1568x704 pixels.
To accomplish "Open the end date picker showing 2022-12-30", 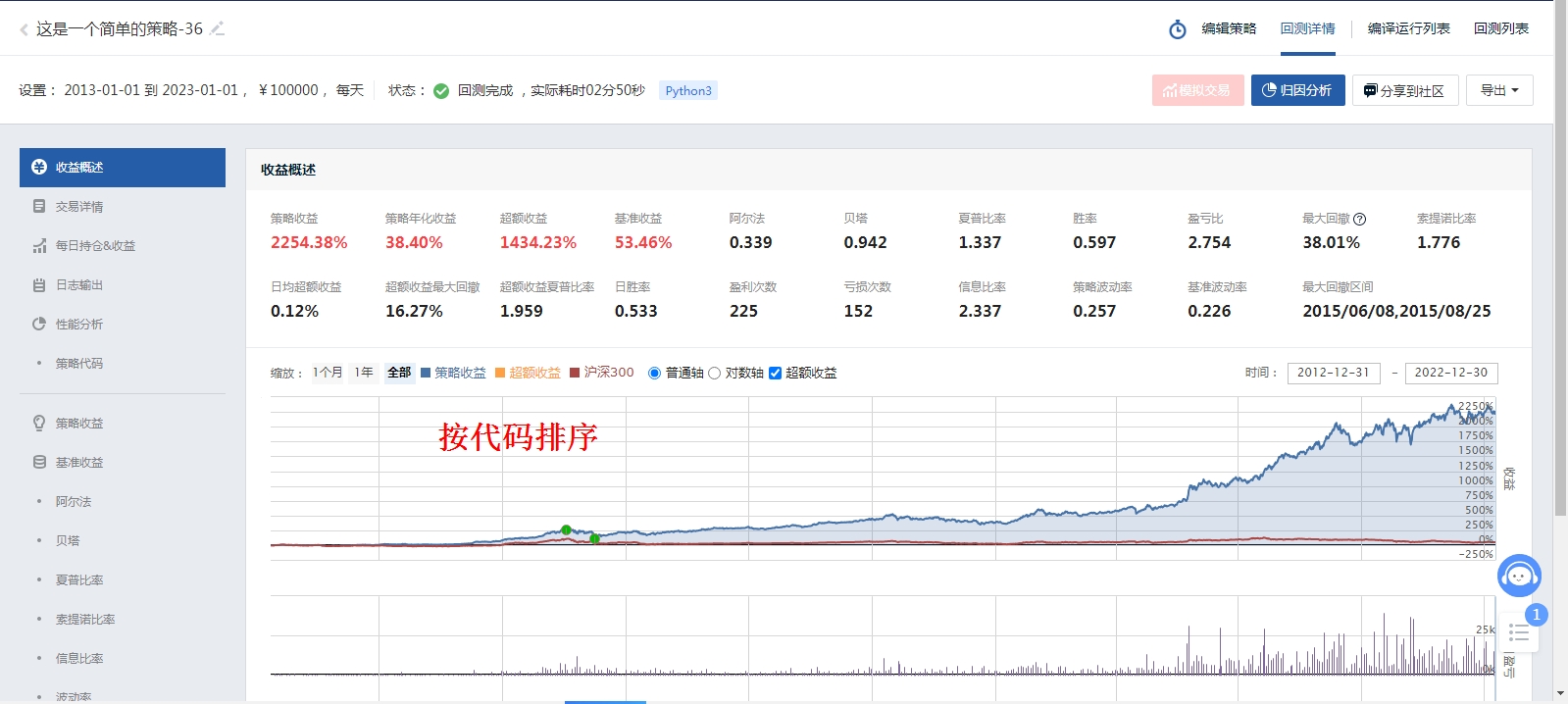I will 1450,373.
